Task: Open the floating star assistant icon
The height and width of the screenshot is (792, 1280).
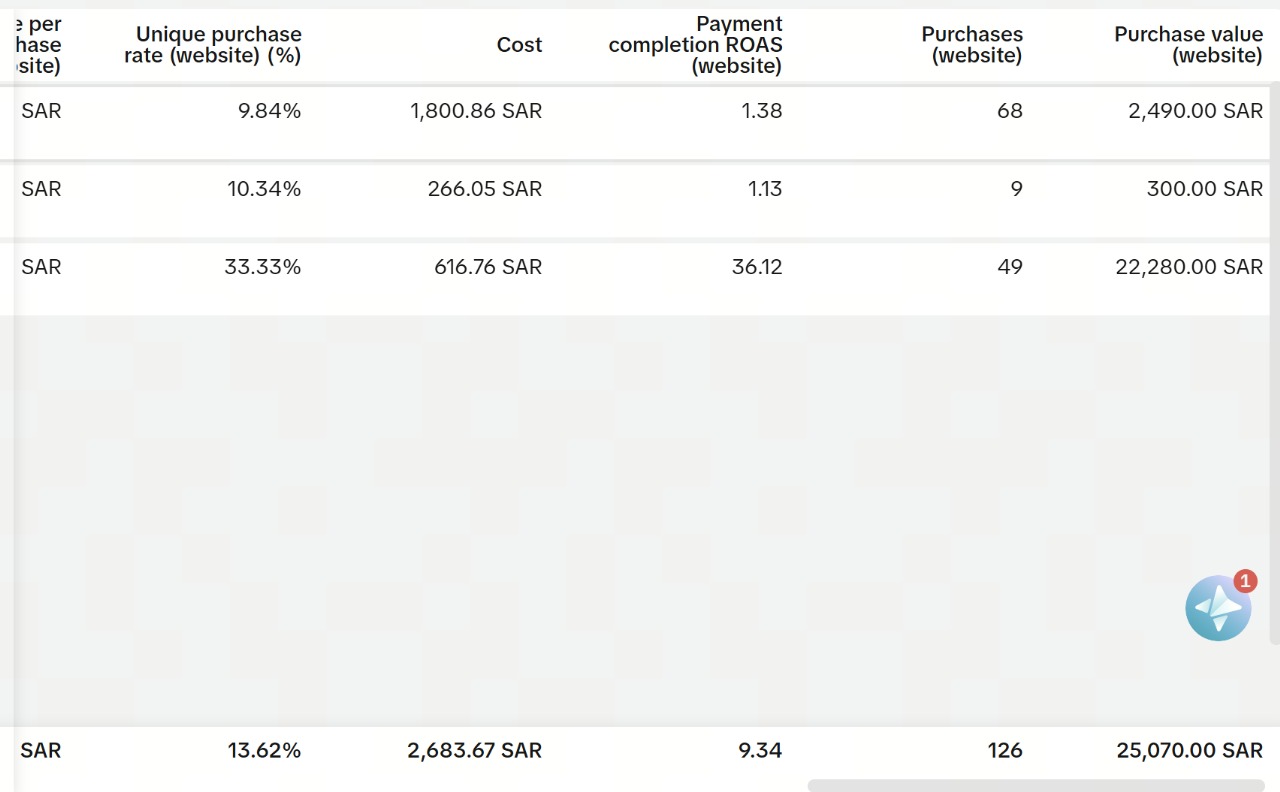Action: tap(1217, 608)
